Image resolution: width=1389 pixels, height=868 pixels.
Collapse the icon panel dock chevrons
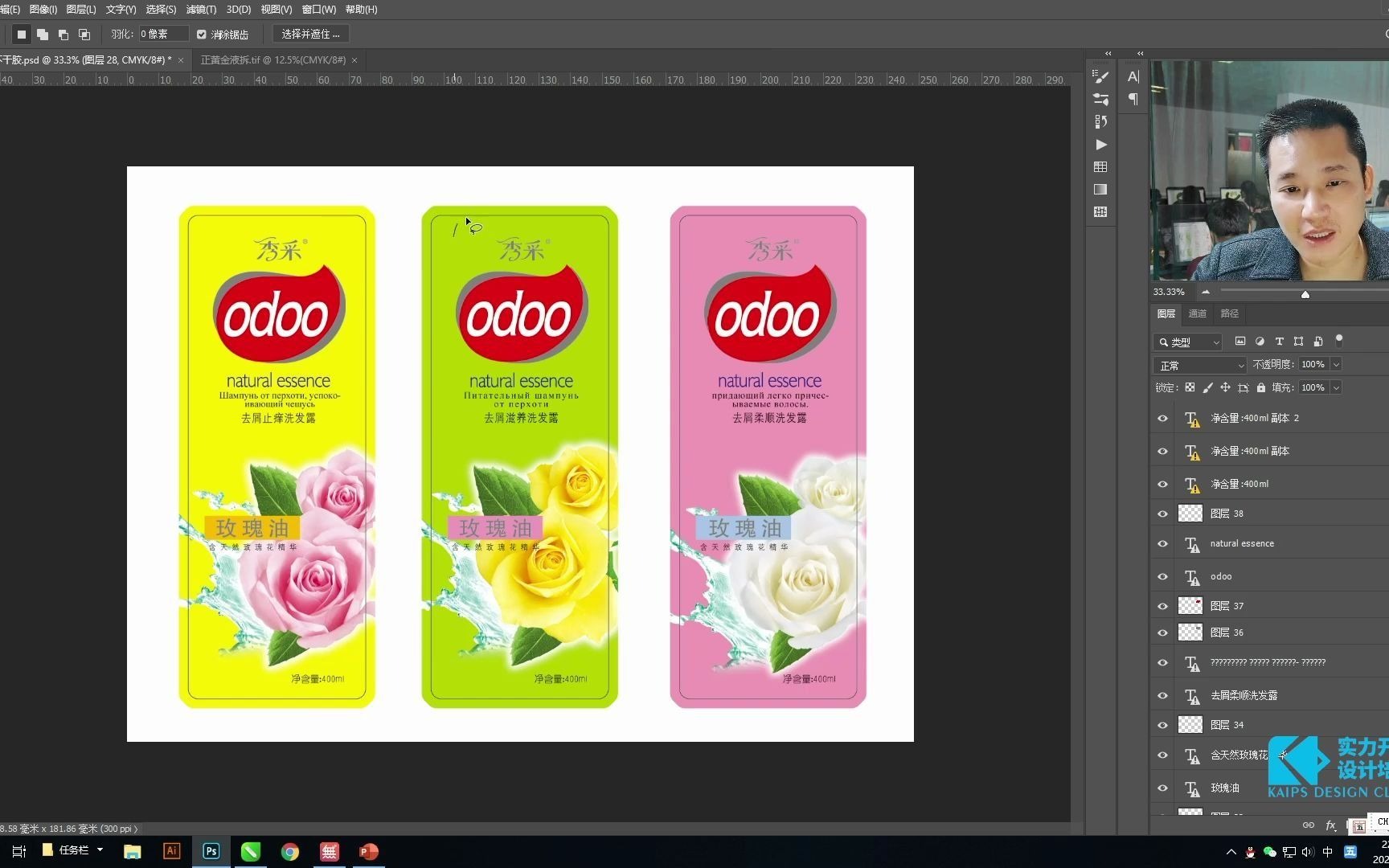(x=1108, y=53)
